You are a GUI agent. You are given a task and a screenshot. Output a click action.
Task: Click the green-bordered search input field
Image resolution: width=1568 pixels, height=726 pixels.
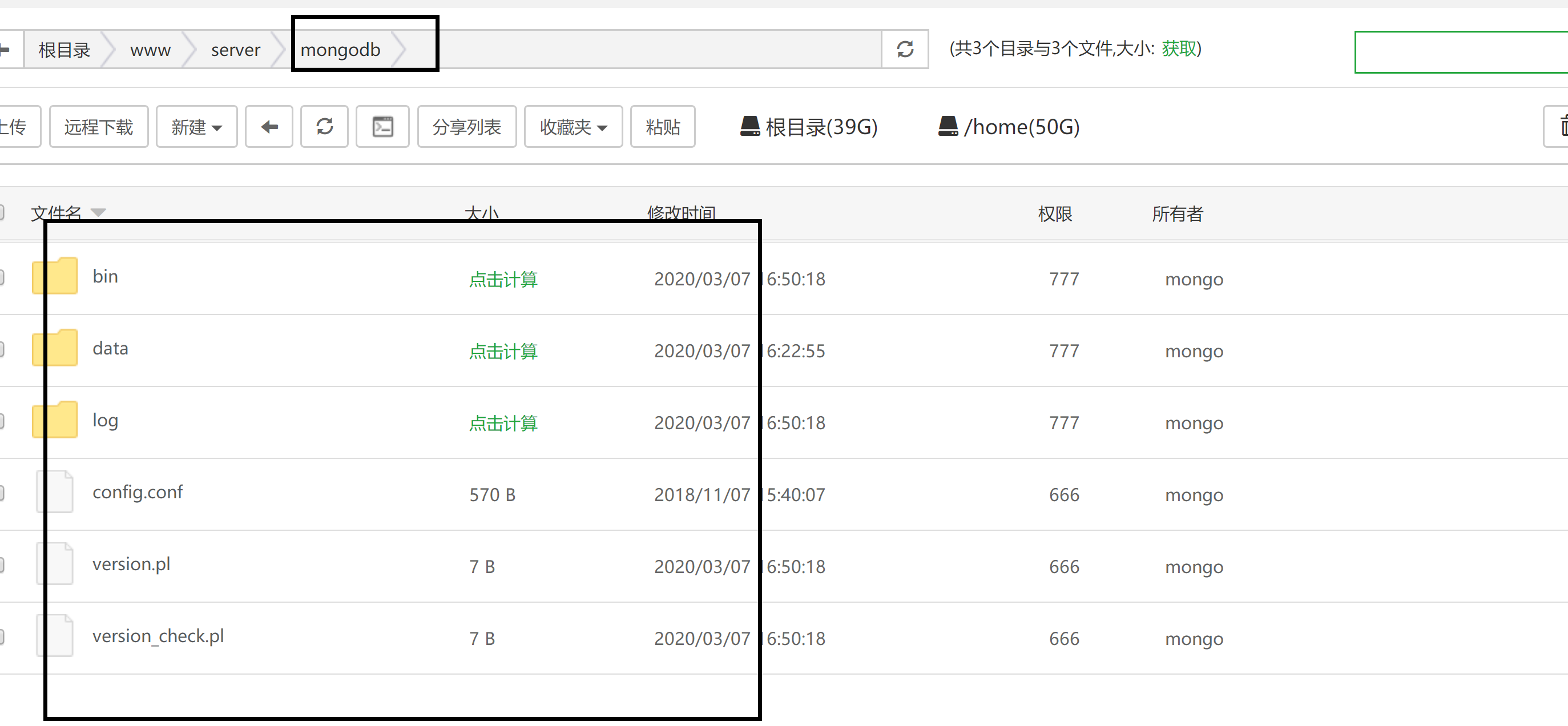click(1461, 53)
